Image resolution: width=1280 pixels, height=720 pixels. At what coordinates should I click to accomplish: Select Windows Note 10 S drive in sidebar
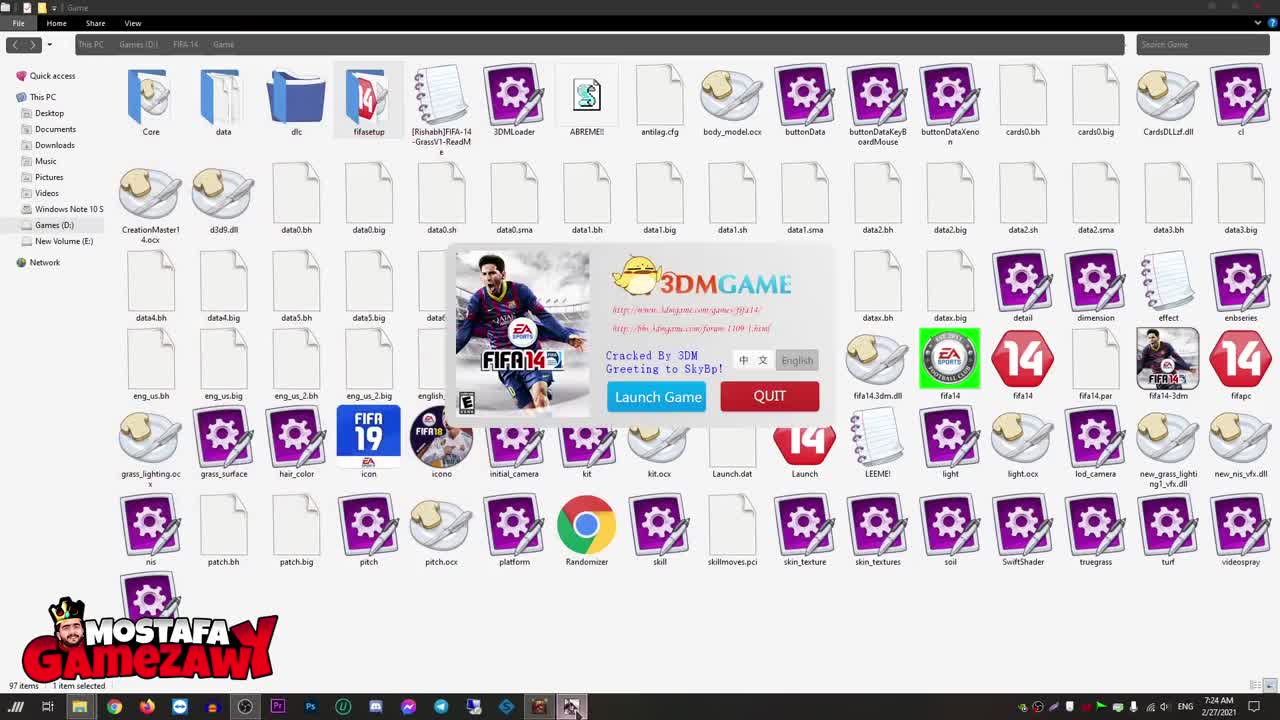pyautogui.click(x=69, y=209)
